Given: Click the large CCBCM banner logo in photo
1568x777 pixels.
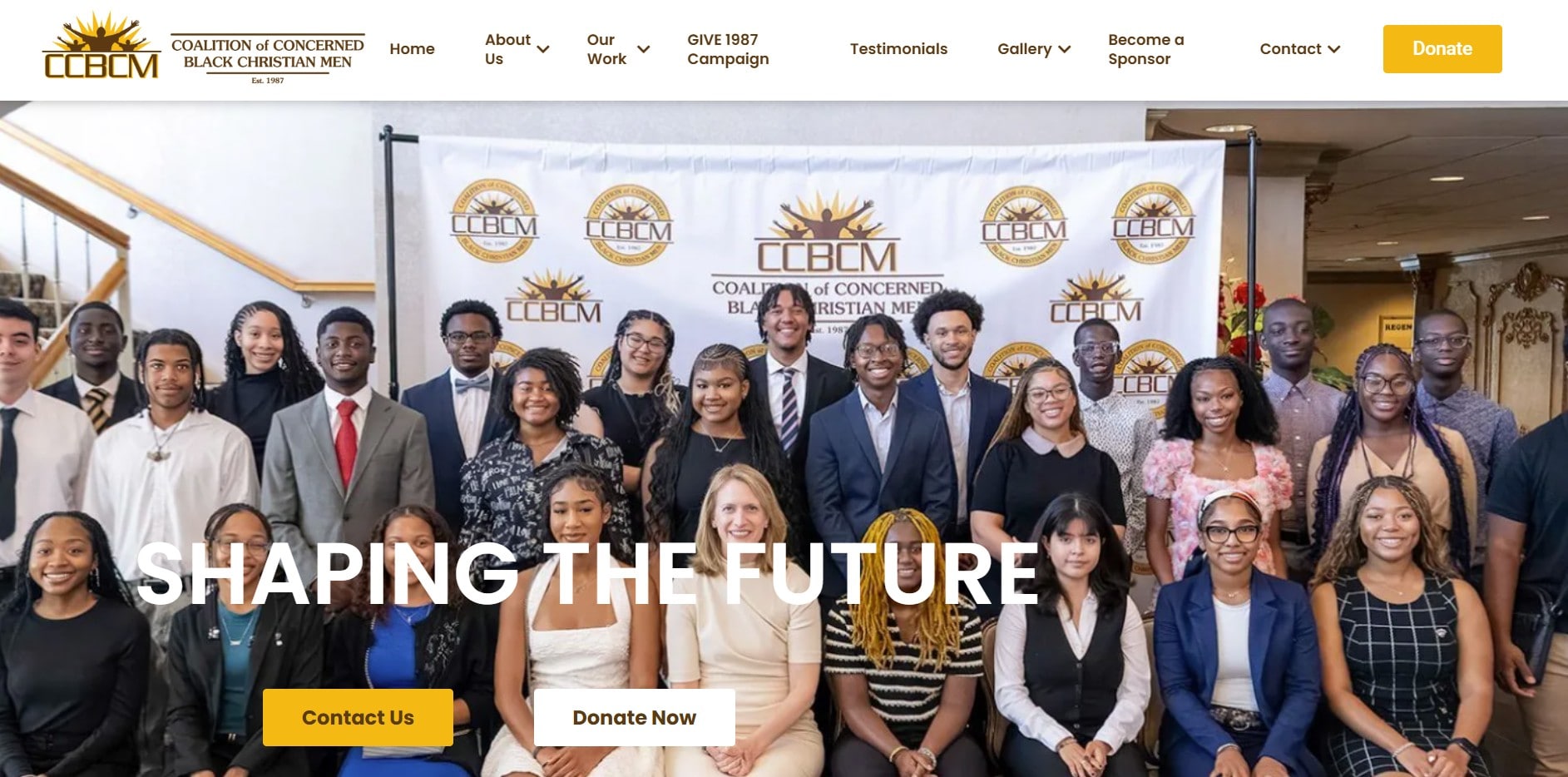Looking at the screenshot, I should click(x=827, y=235).
